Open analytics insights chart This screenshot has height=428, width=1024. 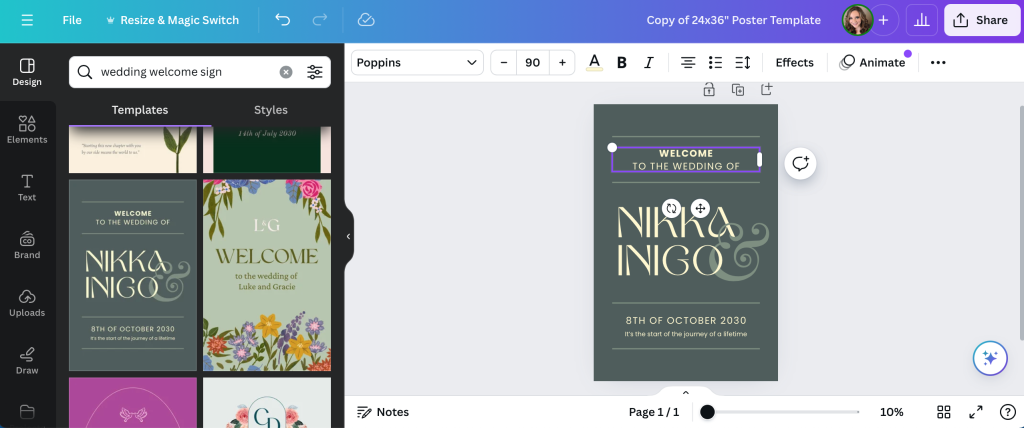coord(921,20)
